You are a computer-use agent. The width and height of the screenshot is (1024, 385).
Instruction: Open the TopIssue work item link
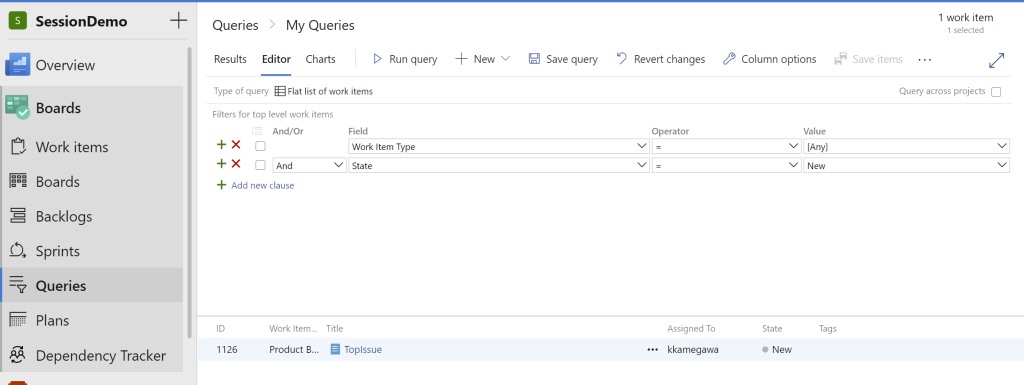(362, 349)
